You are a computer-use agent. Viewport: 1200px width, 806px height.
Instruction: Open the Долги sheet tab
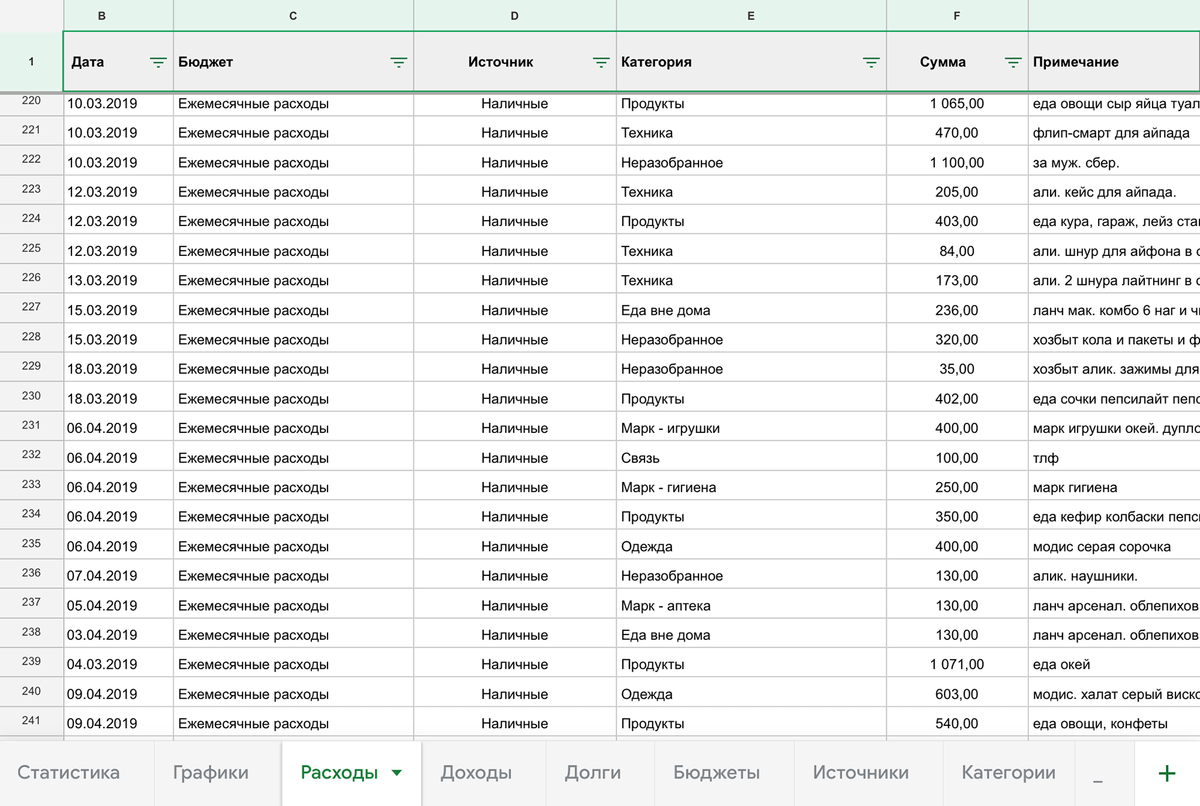[592, 773]
